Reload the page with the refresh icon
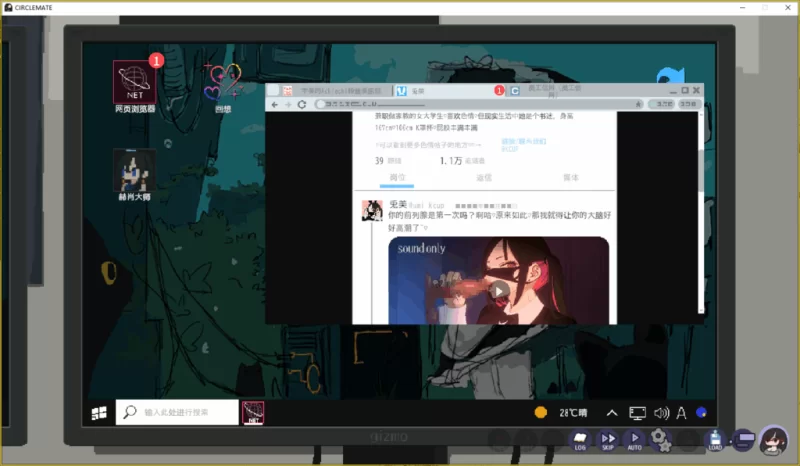800x466 pixels. point(302,104)
